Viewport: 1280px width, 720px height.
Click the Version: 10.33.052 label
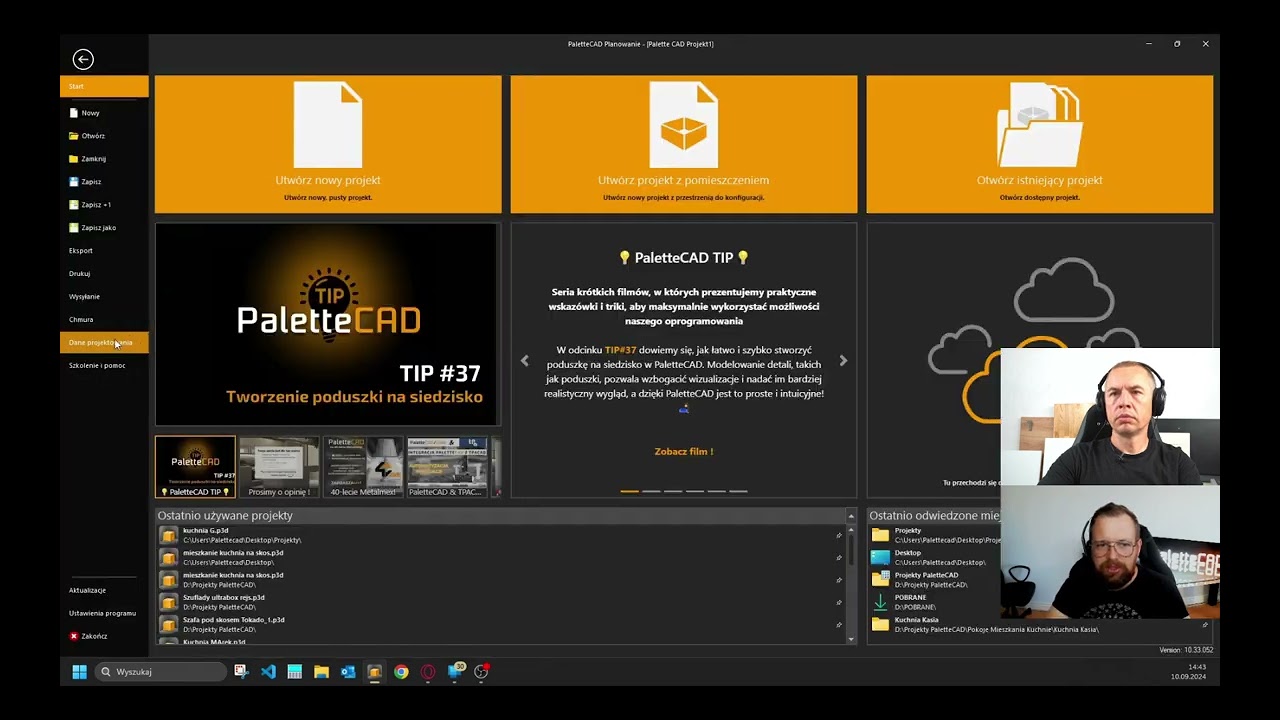click(1186, 650)
